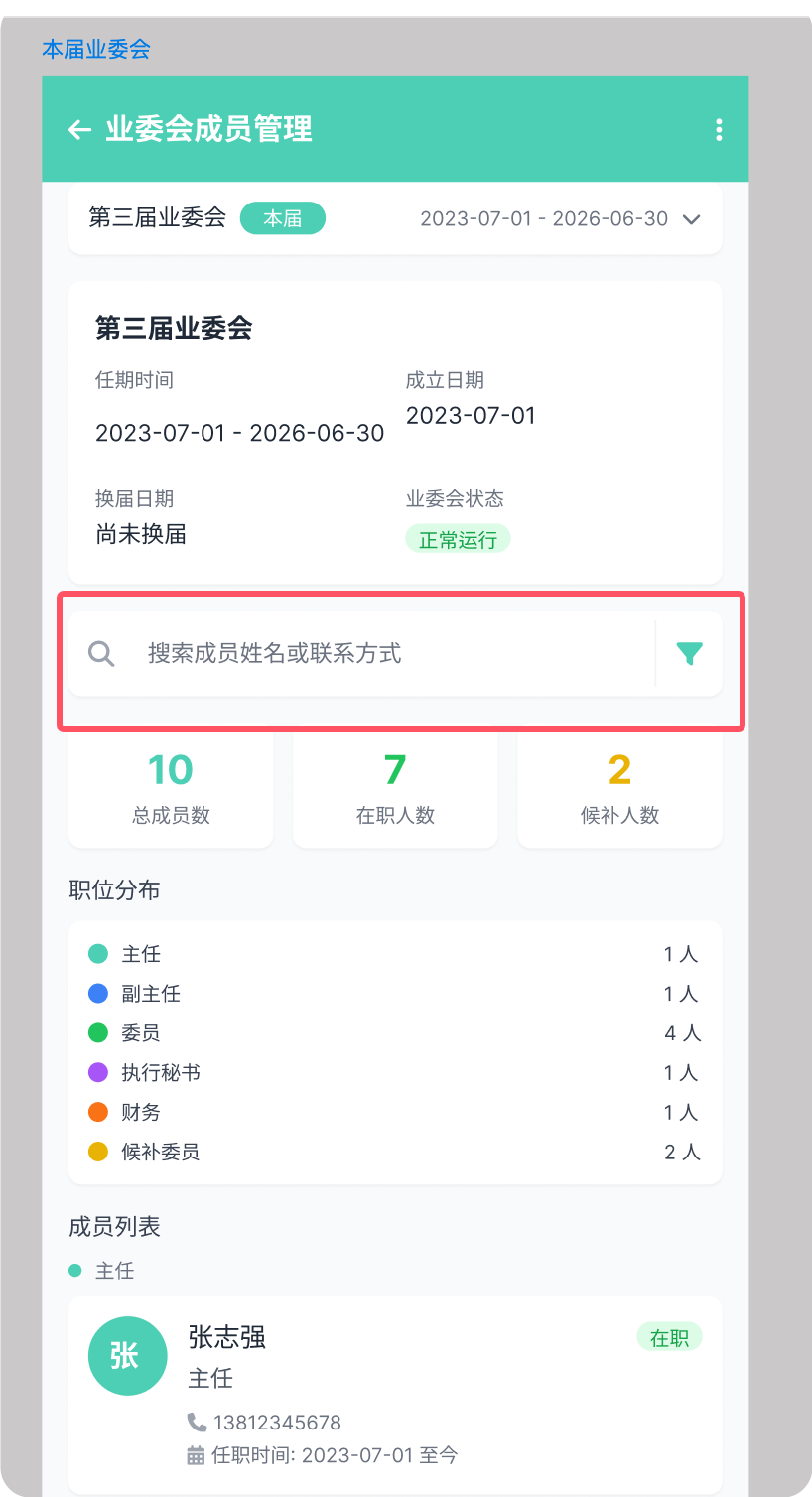
Task: Click the search magnifier icon
Action: pos(101,653)
